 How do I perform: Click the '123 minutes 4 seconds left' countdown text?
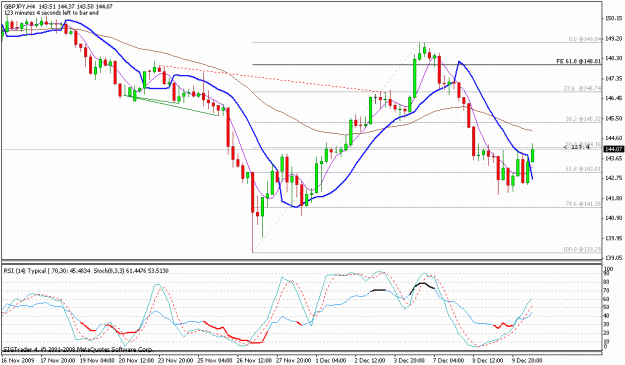tap(51, 13)
